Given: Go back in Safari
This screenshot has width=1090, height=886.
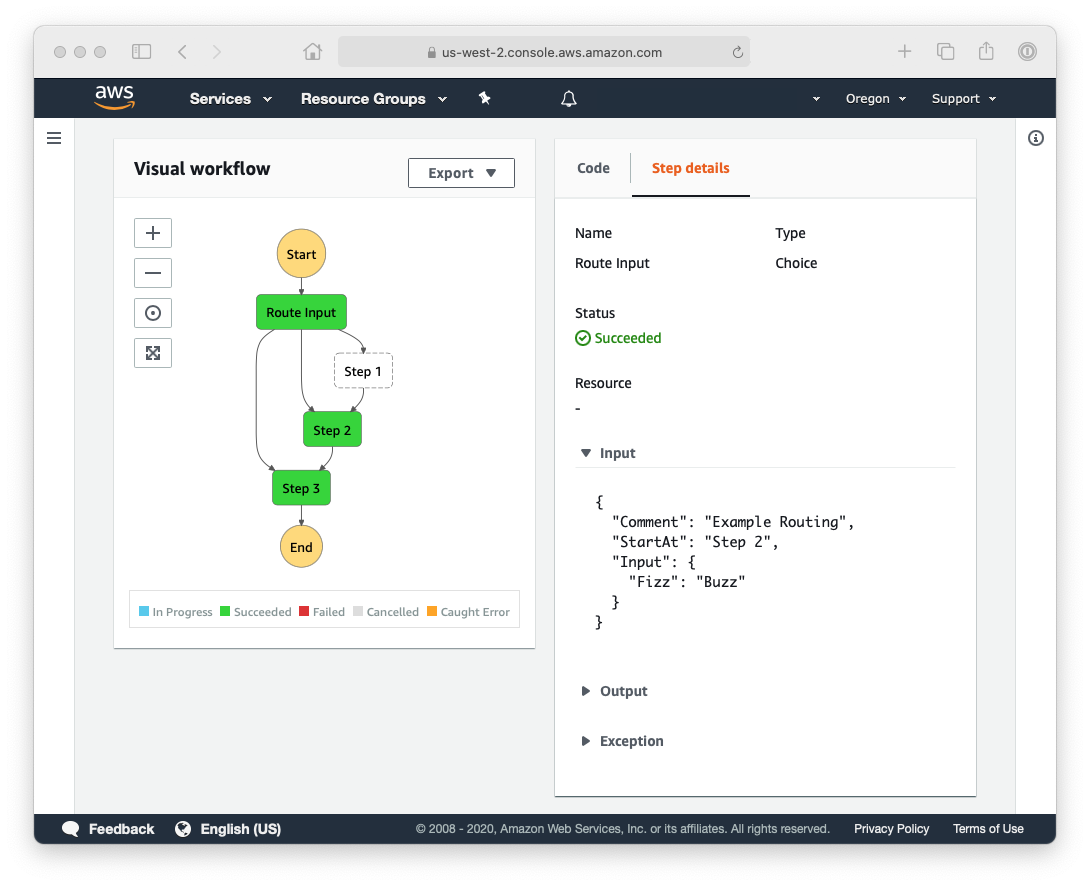Looking at the screenshot, I should click(x=182, y=51).
